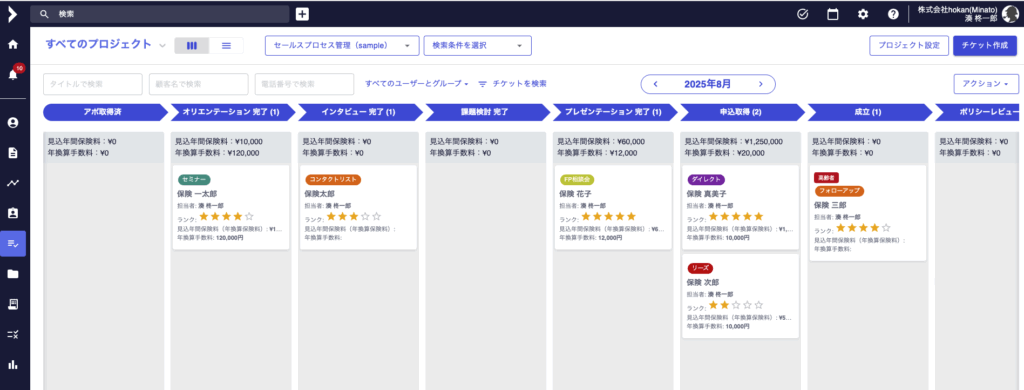Click the magnifier icon in search bar

pos(44,14)
